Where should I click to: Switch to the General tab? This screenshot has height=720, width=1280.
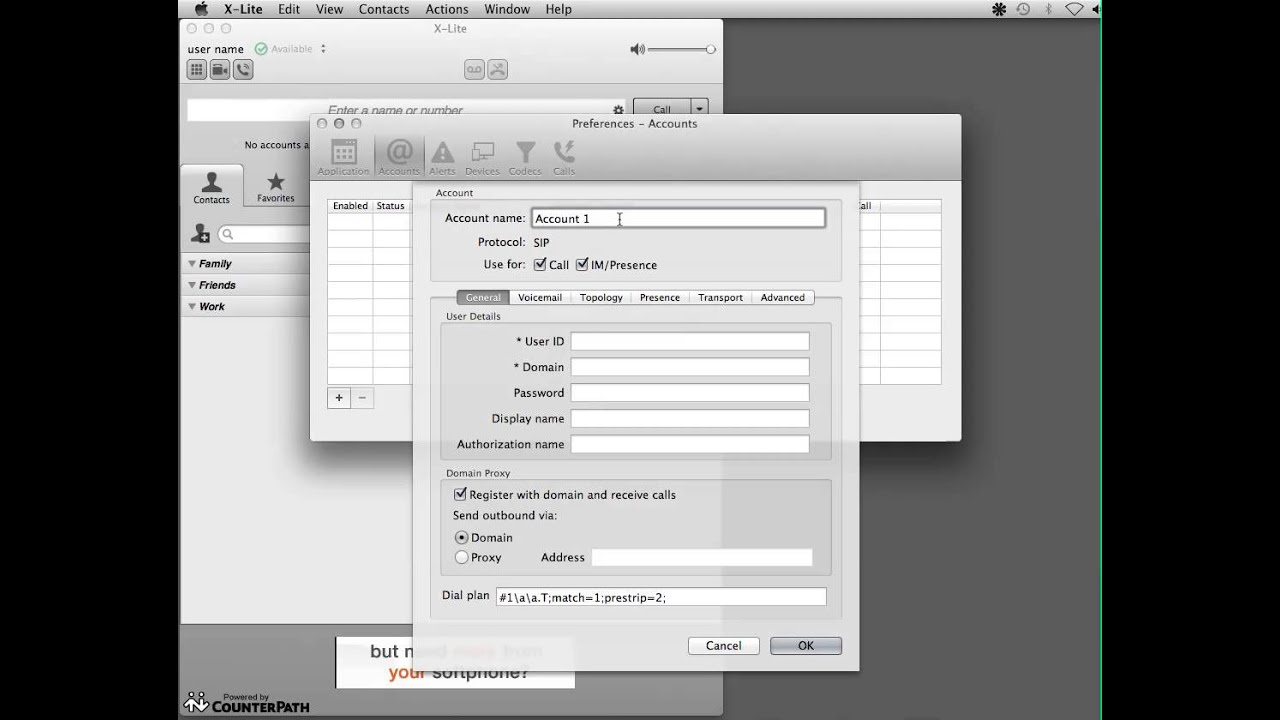coord(483,297)
